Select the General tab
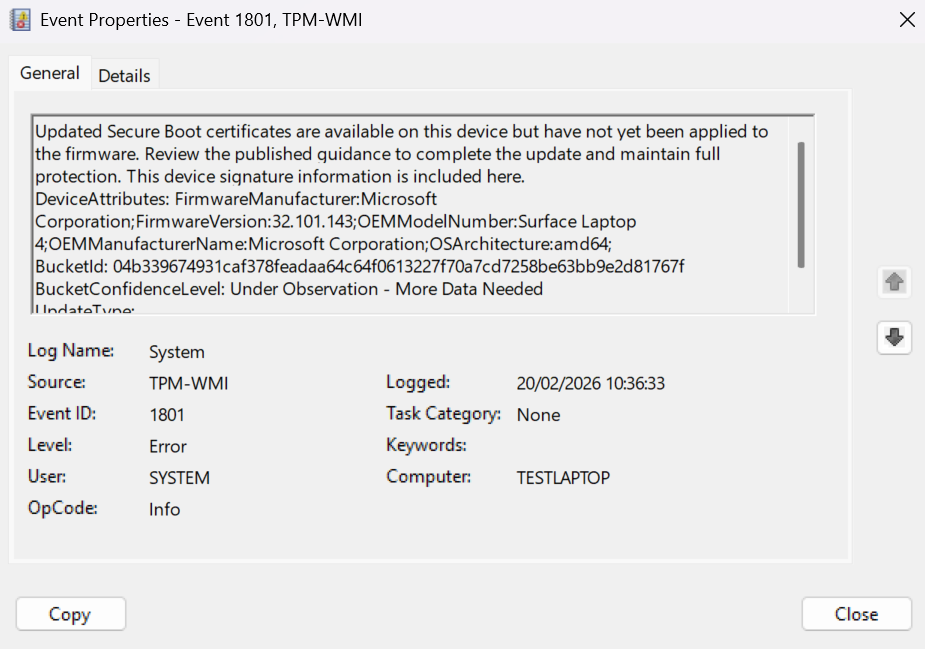The image size is (925, 649). coord(50,74)
